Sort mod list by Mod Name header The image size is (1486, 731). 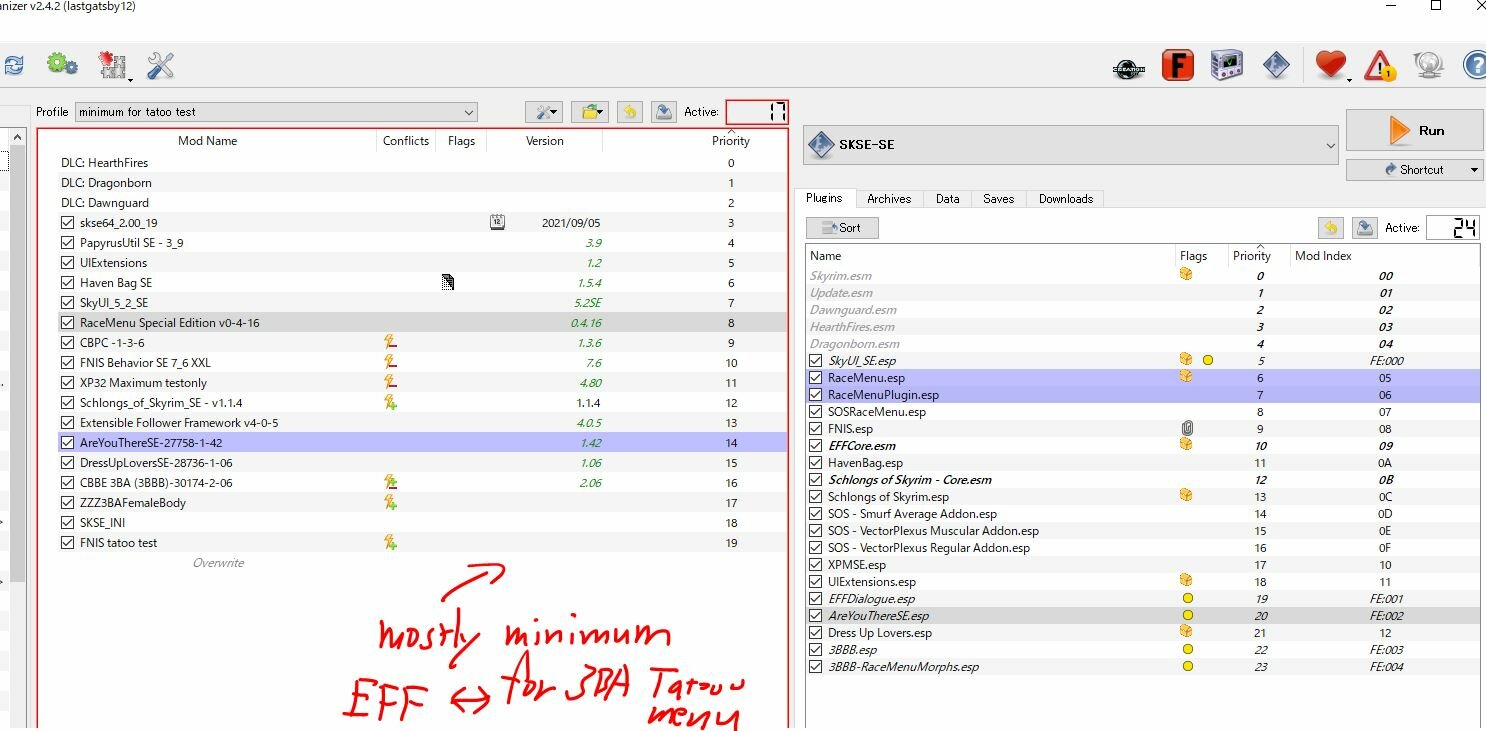pyautogui.click(x=207, y=141)
